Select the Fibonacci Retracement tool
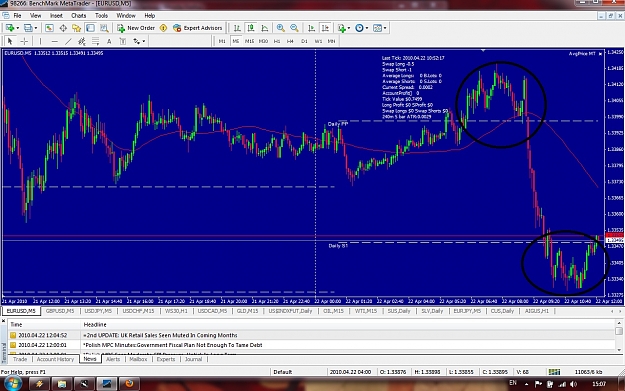Viewport: 625px width, 391px height. point(96,41)
